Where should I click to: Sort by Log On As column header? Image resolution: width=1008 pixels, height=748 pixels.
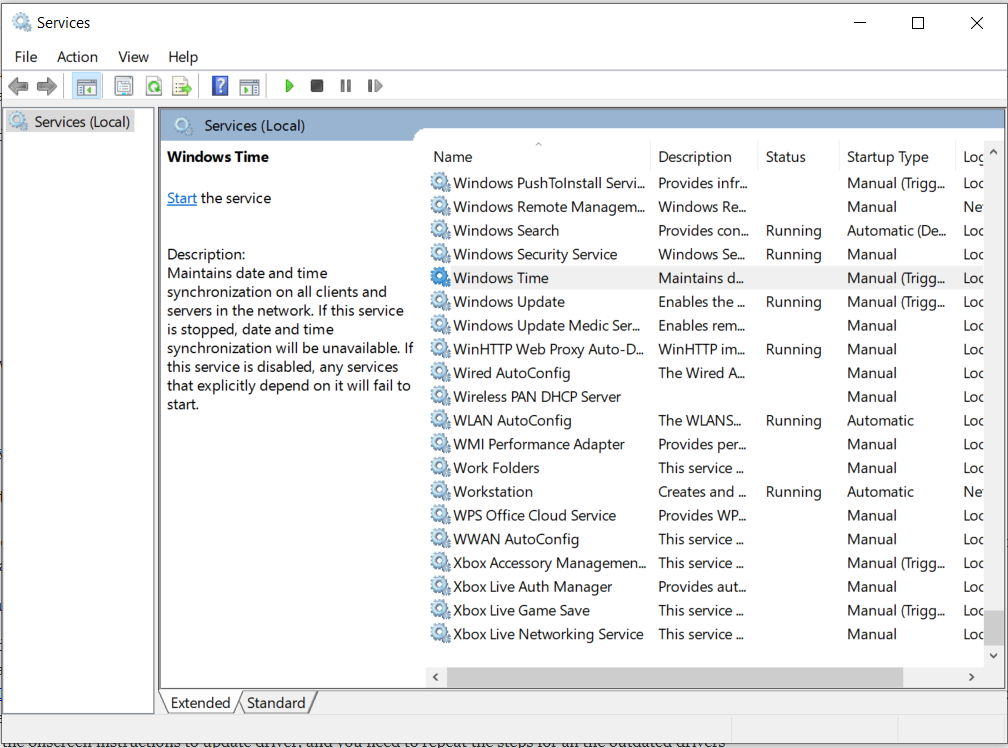coord(971,157)
